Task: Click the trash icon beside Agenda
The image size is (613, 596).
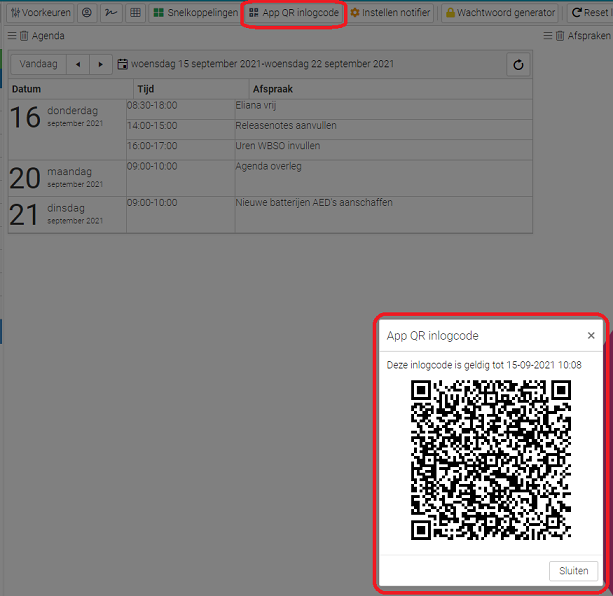Action: tap(24, 36)
